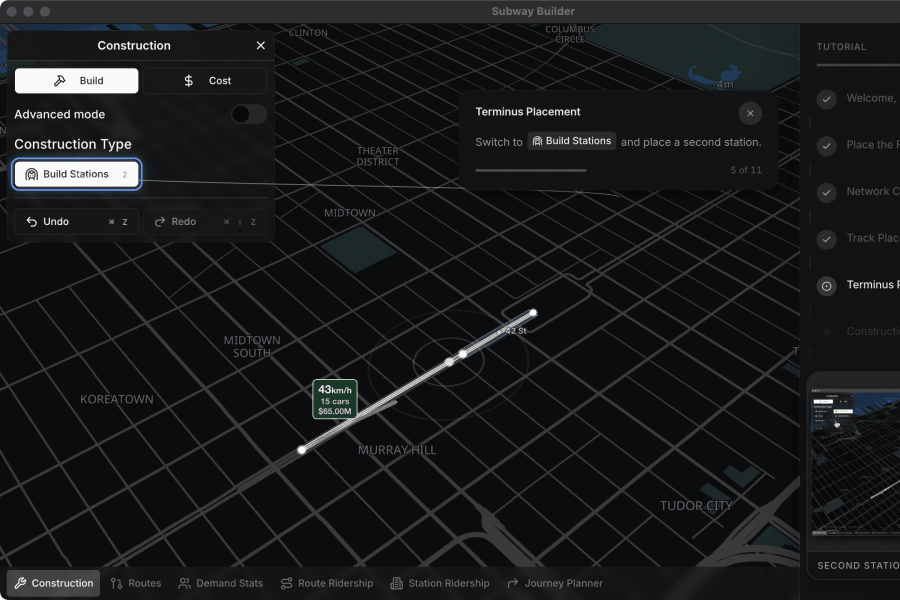Click the undo arrow icon
Image resolution: width=900 pixels, height=600 pixels.
tap(32, 222)
